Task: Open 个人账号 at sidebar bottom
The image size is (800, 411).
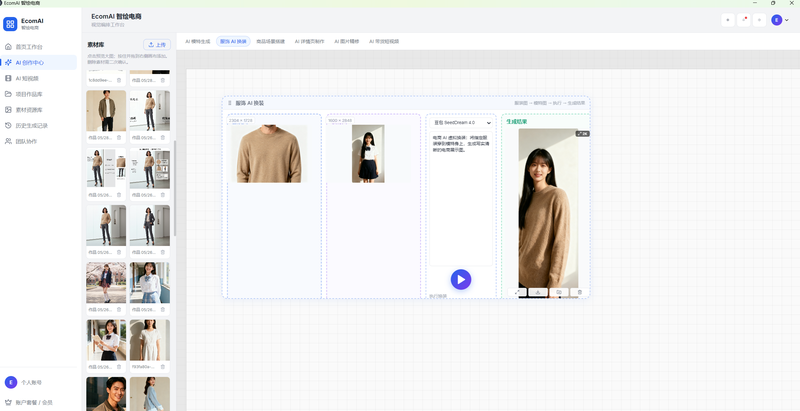Action: (38, 382)
